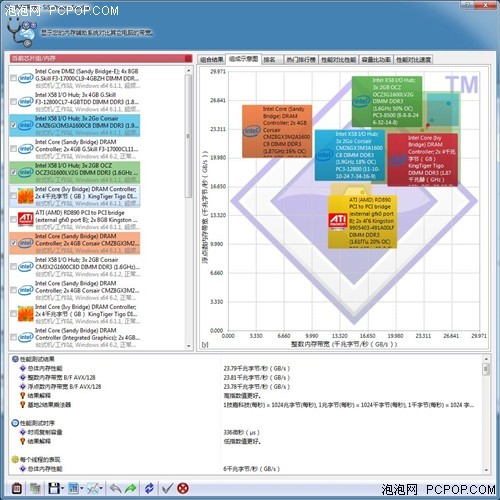Click the red Ivy Bridge chart box

423,159
